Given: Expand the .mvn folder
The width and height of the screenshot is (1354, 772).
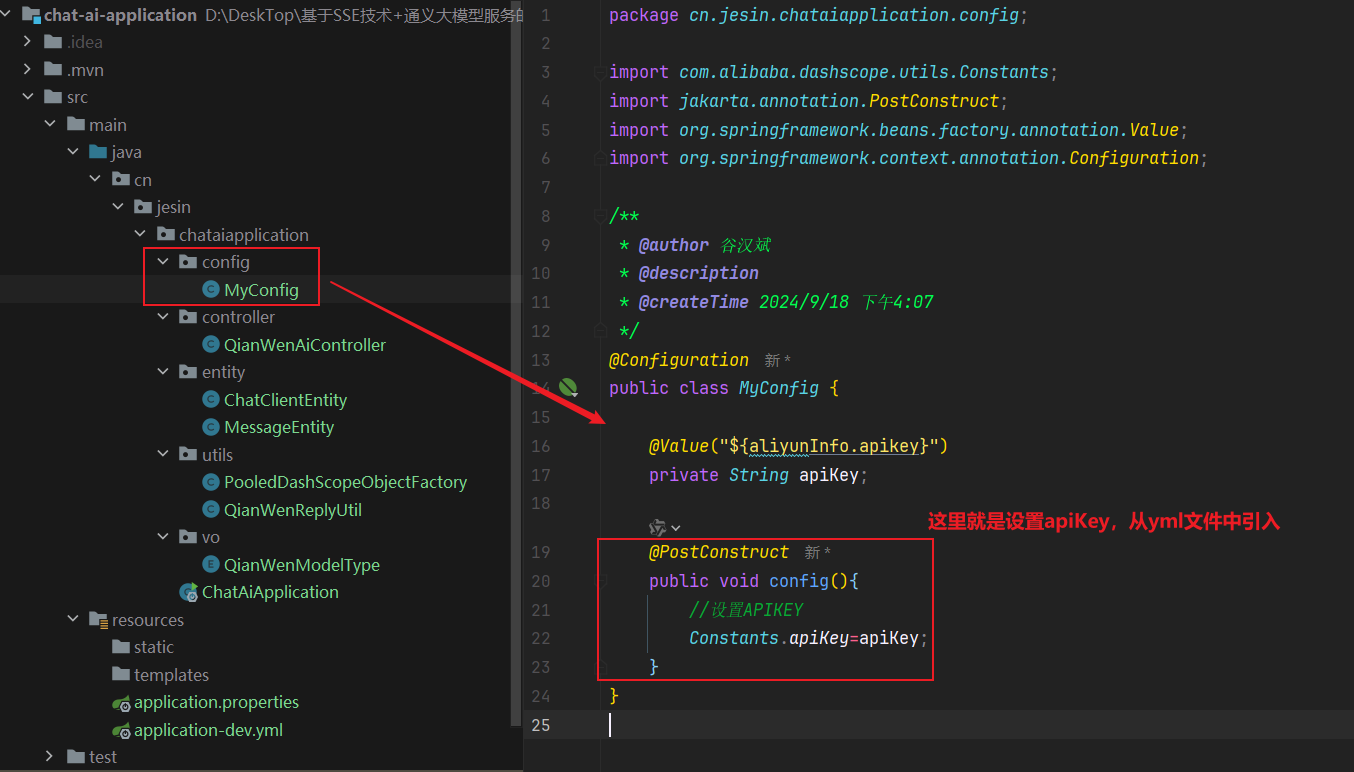Looking at the screenshot, I should [x=28, y=70].
